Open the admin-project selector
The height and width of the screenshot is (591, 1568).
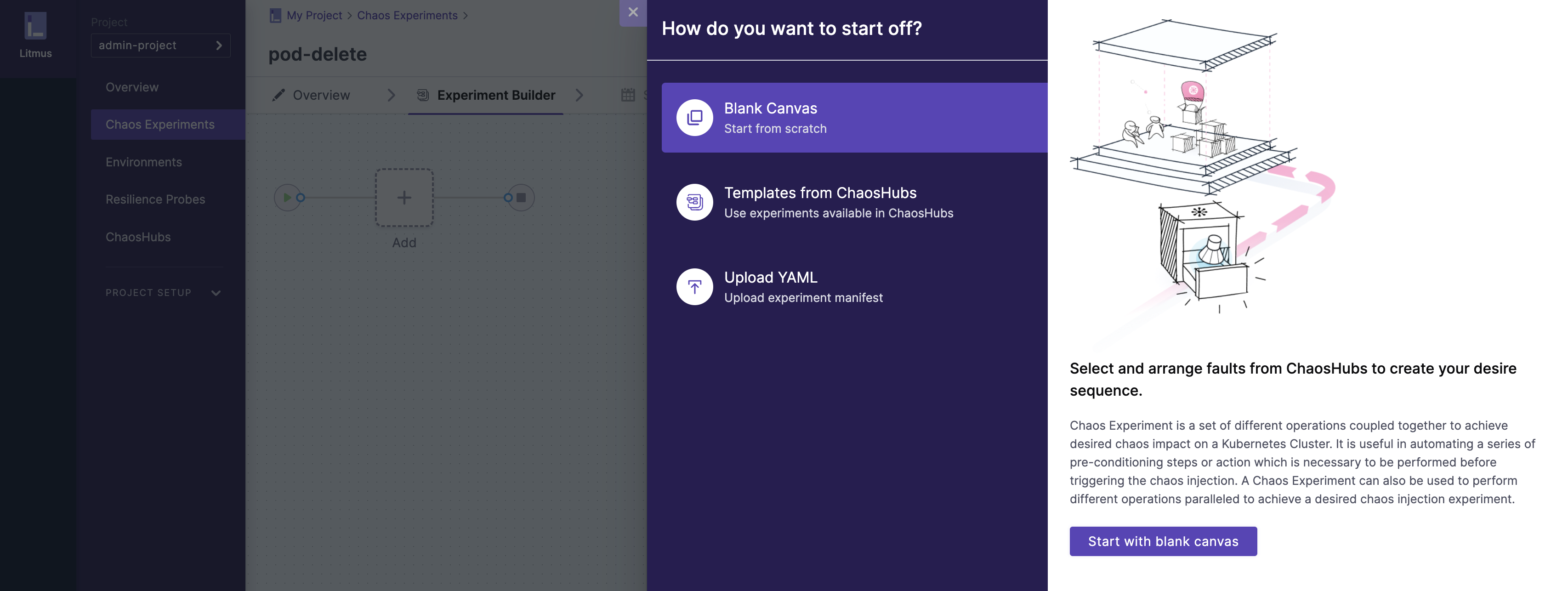(161, 45)
